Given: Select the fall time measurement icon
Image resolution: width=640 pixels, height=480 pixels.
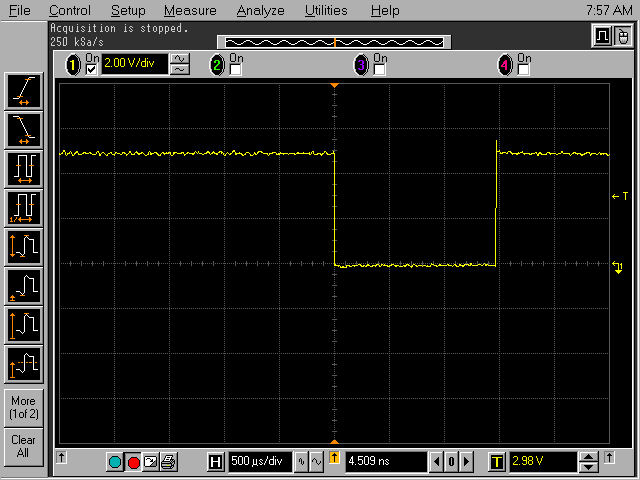Looking at the screenshot, I should (x=24, y=130).
